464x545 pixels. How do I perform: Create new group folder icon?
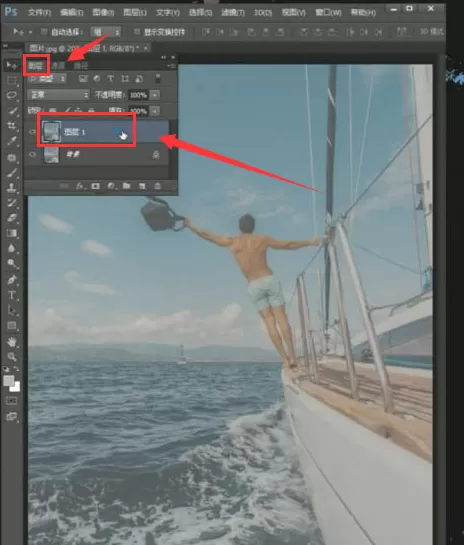(x=127, y=186)
